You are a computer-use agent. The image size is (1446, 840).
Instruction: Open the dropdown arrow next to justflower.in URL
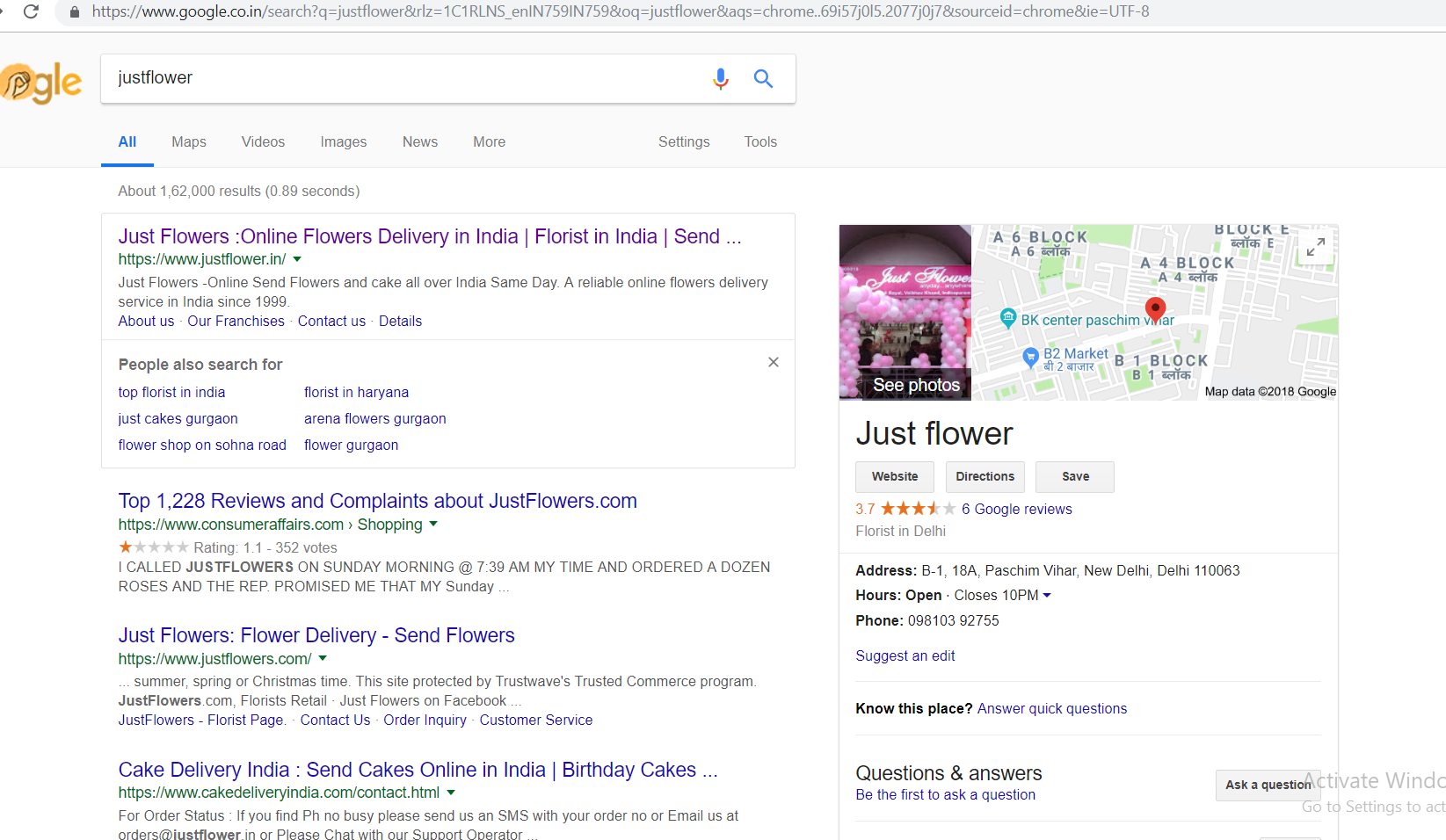(297, 259)
